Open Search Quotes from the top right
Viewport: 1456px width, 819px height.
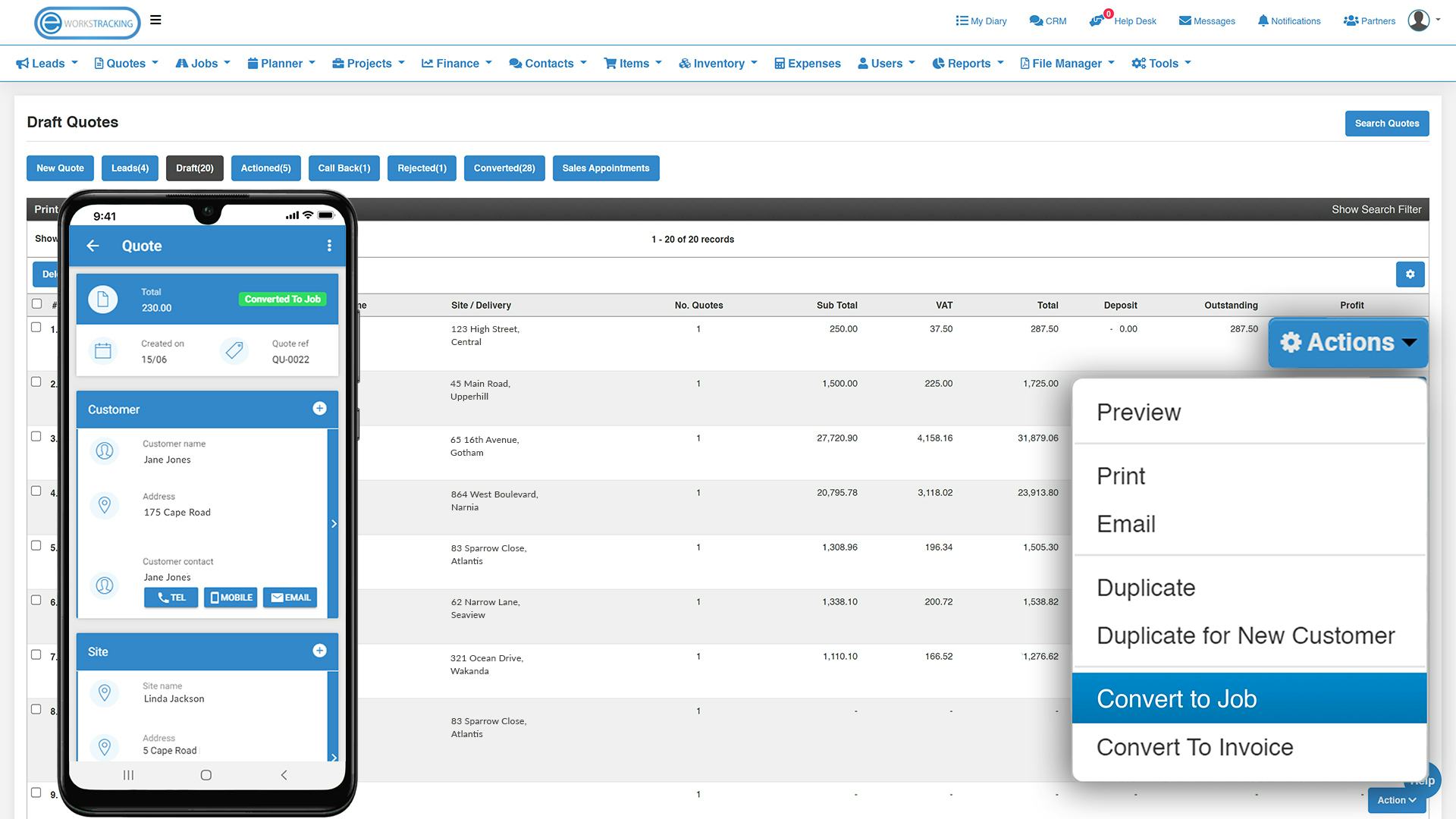(1387, 123)
